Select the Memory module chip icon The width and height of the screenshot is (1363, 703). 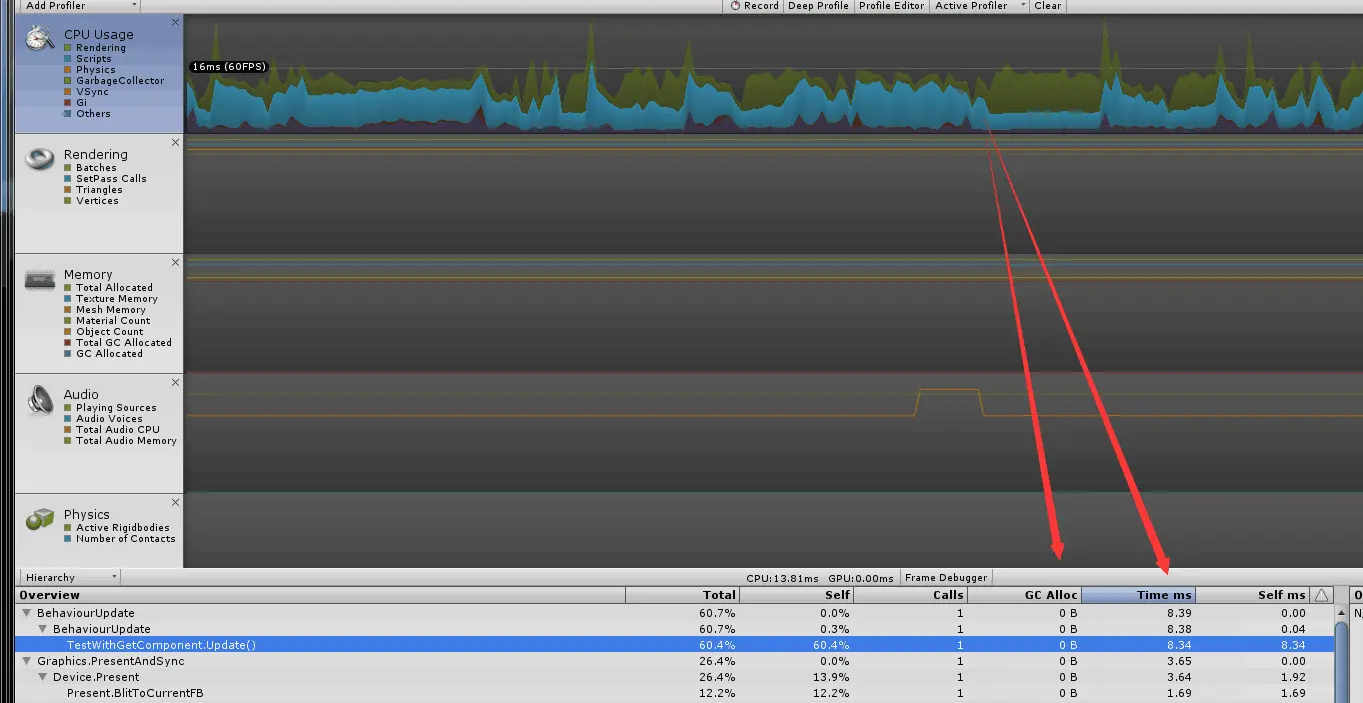[x=40, y=280]
